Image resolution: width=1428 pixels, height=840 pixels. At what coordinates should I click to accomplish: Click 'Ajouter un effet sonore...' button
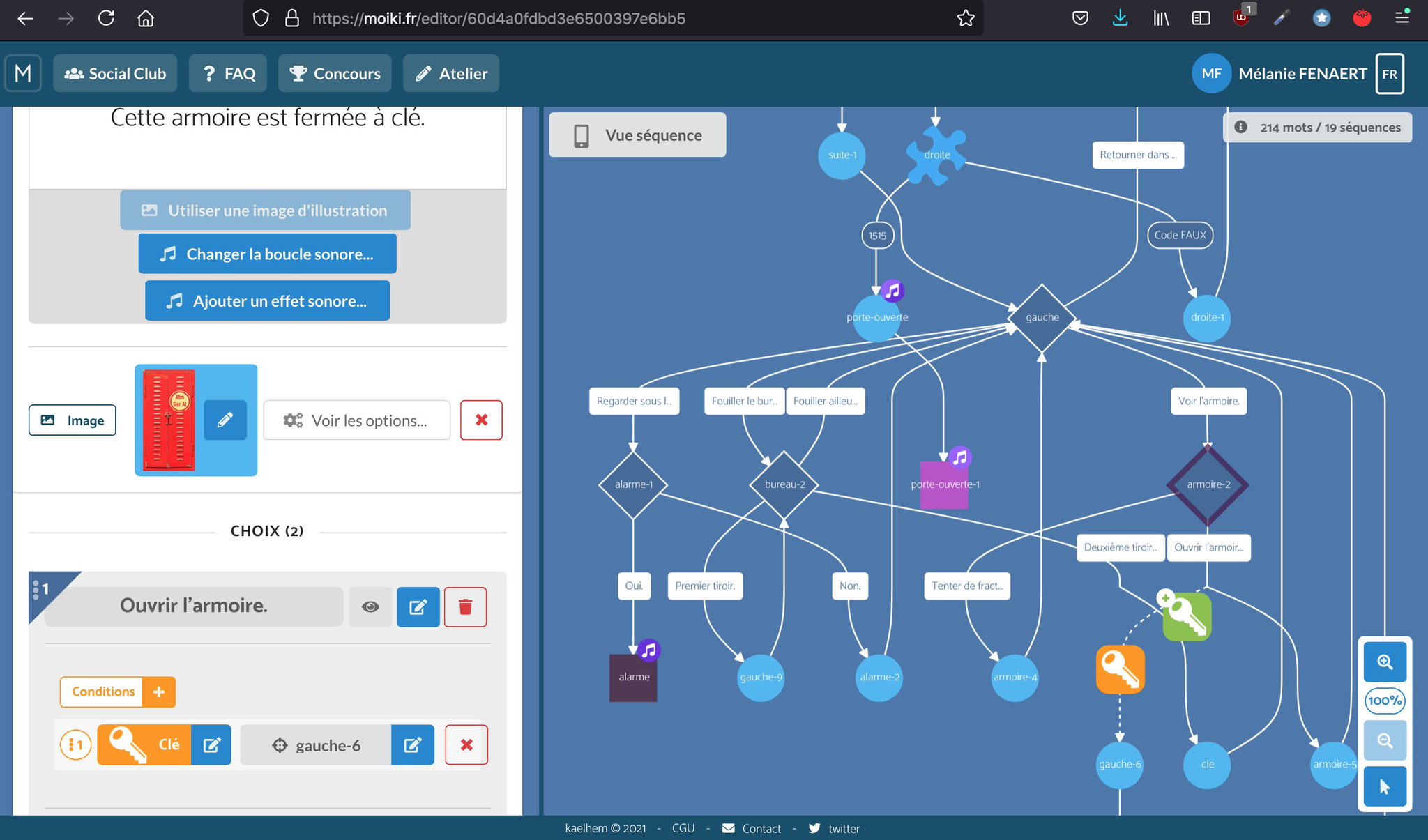(267, 301)
